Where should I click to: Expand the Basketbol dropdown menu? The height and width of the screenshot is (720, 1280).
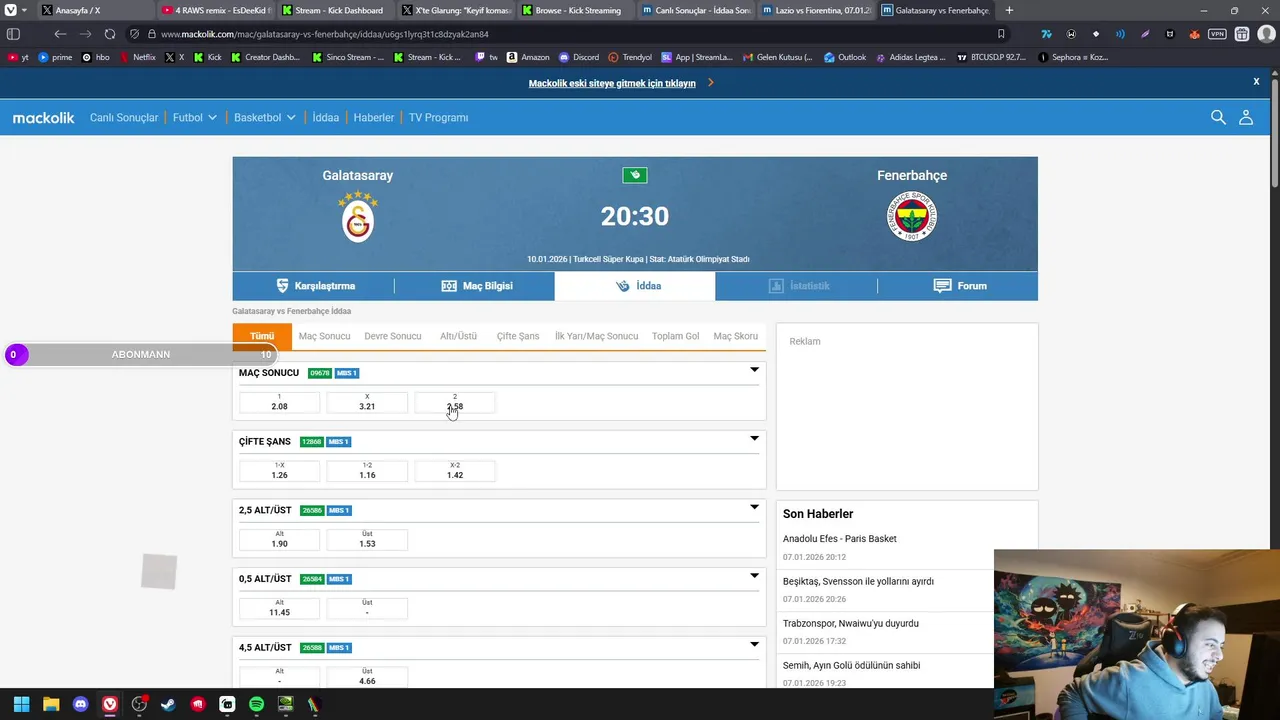[265, 117]
